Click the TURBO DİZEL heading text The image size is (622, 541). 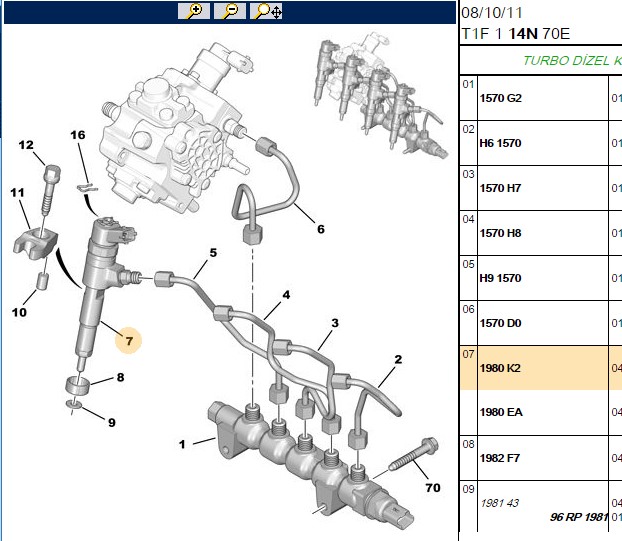[572, 60]
